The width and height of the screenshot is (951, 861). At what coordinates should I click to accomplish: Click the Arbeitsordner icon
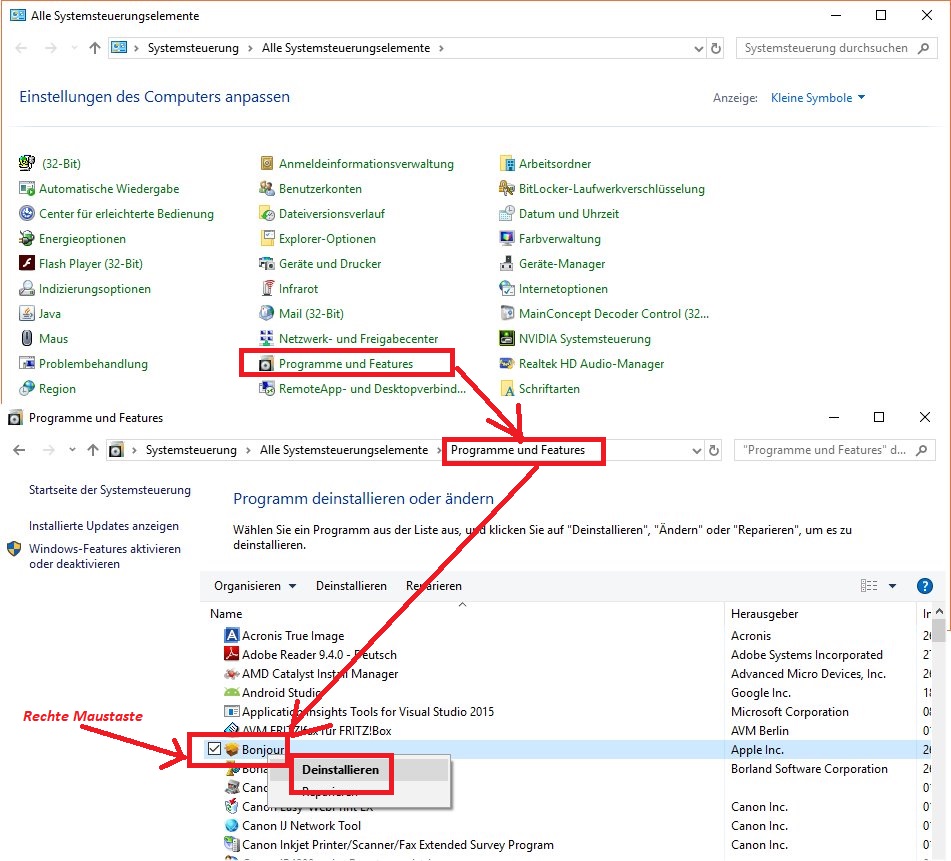(506, 163)
